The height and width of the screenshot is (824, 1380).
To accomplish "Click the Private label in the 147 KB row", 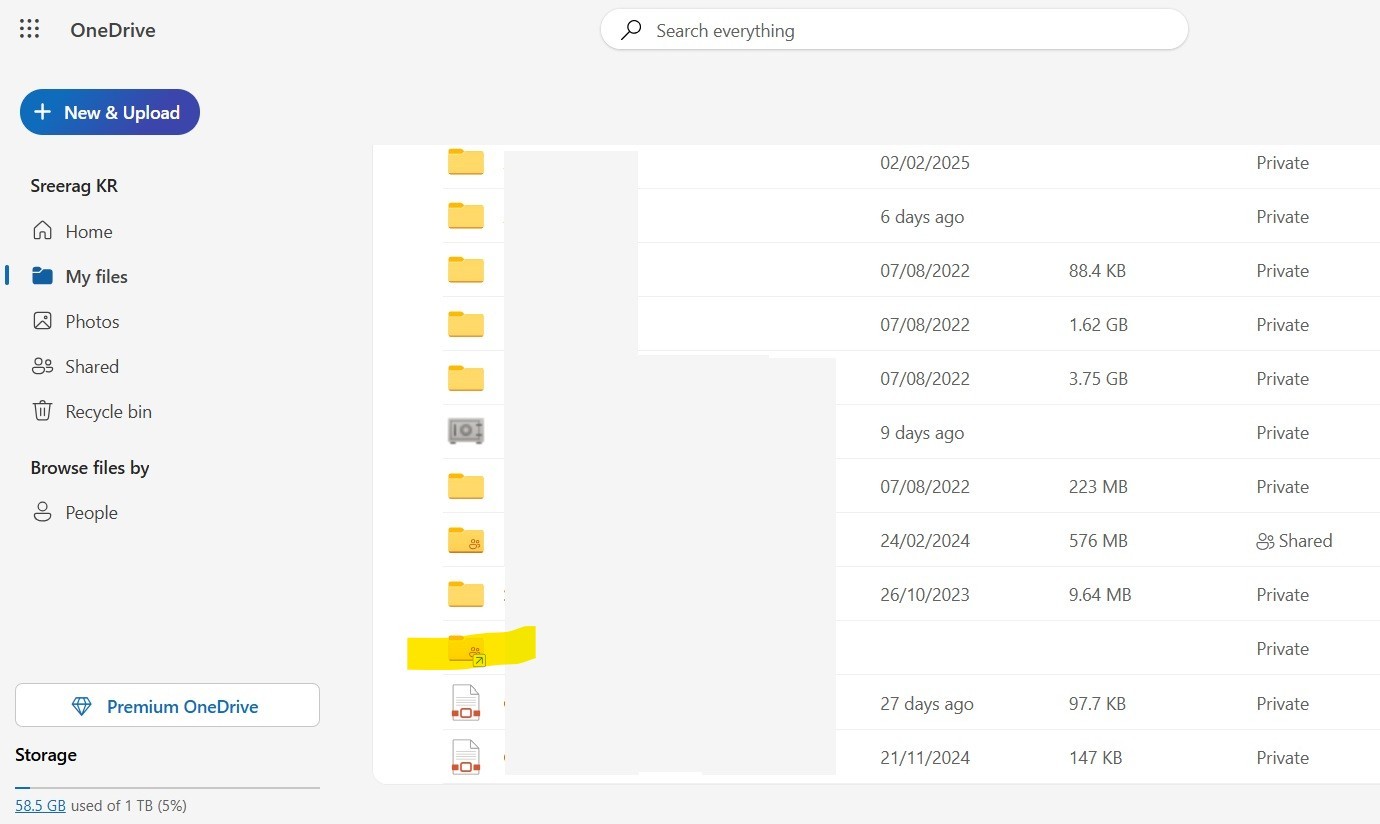I will (x=1283, y=757).
